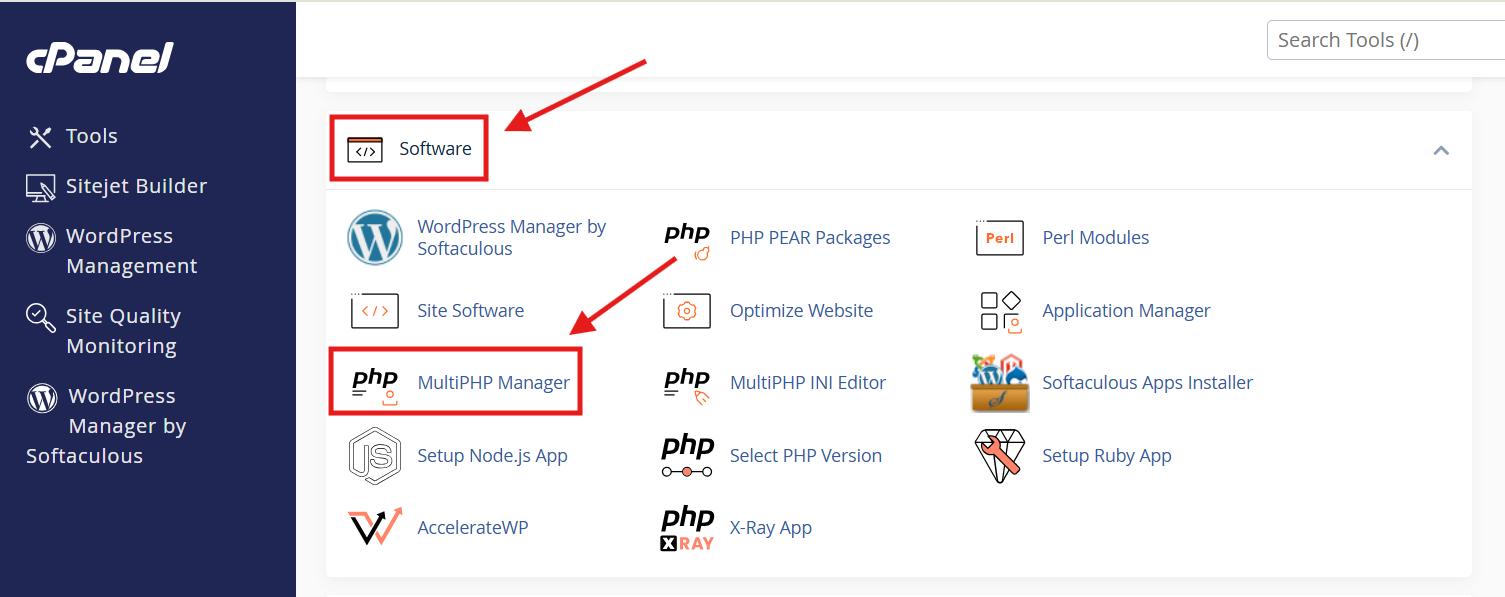Open the MultiPHP INI Editor link
This screenshot has width=1505, height=597.
coord(807,383)
